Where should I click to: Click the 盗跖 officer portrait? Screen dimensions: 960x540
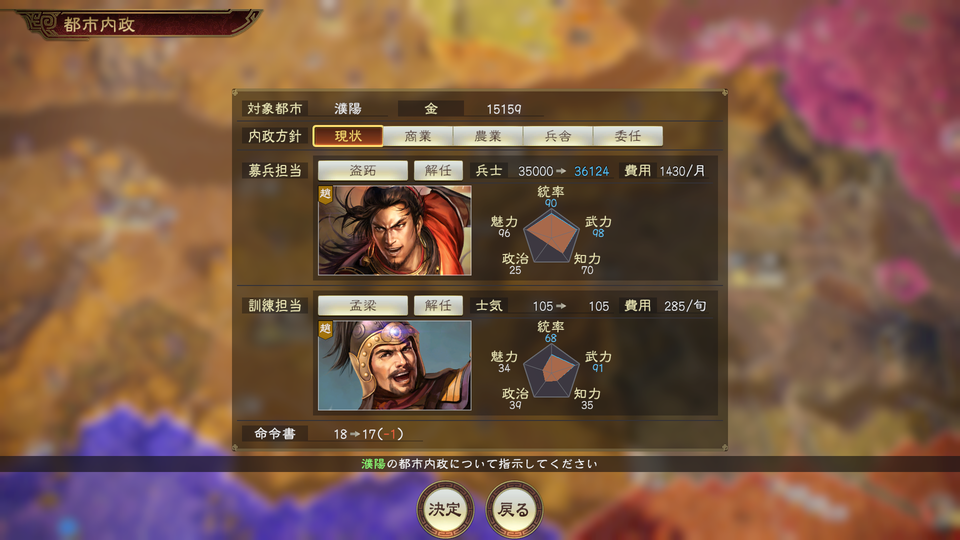click(395, 230)
